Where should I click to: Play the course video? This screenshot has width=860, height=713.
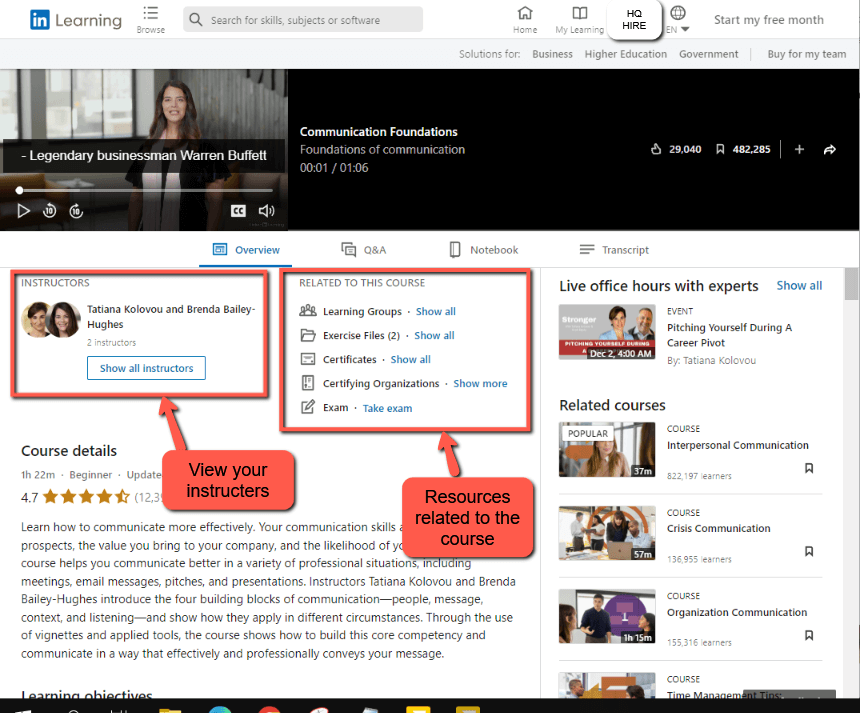coord(24,211)
